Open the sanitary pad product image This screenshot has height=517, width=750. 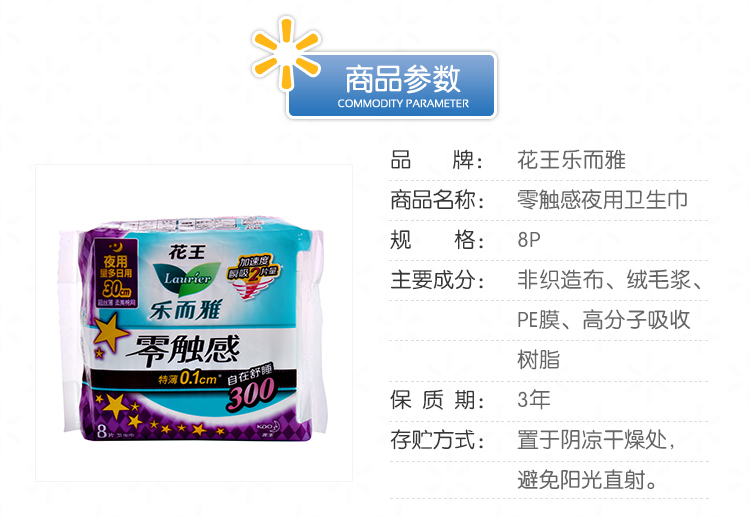194,323
